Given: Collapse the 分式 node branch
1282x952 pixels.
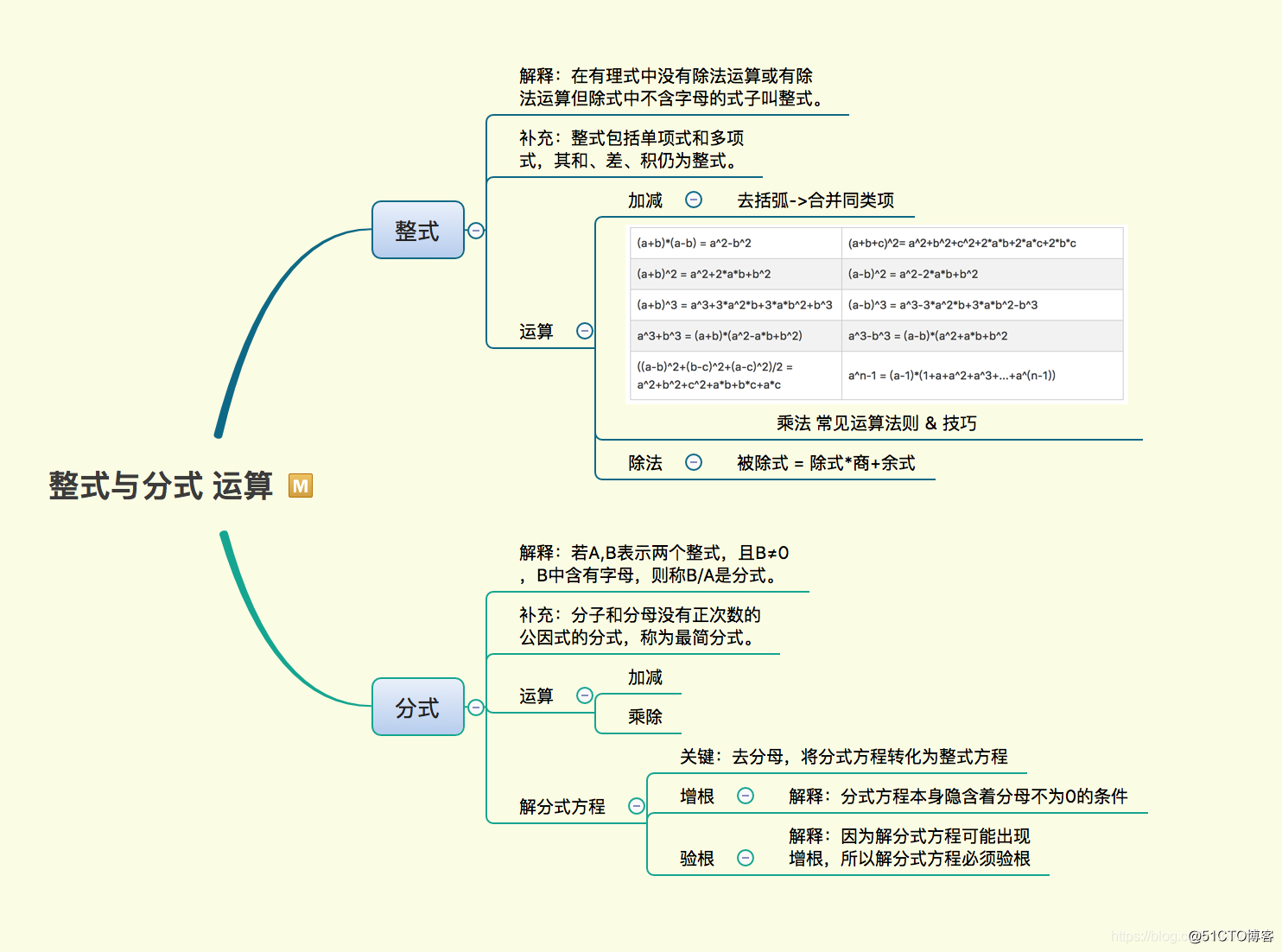Looking at the screenshot, I should [x=476, y=708].
